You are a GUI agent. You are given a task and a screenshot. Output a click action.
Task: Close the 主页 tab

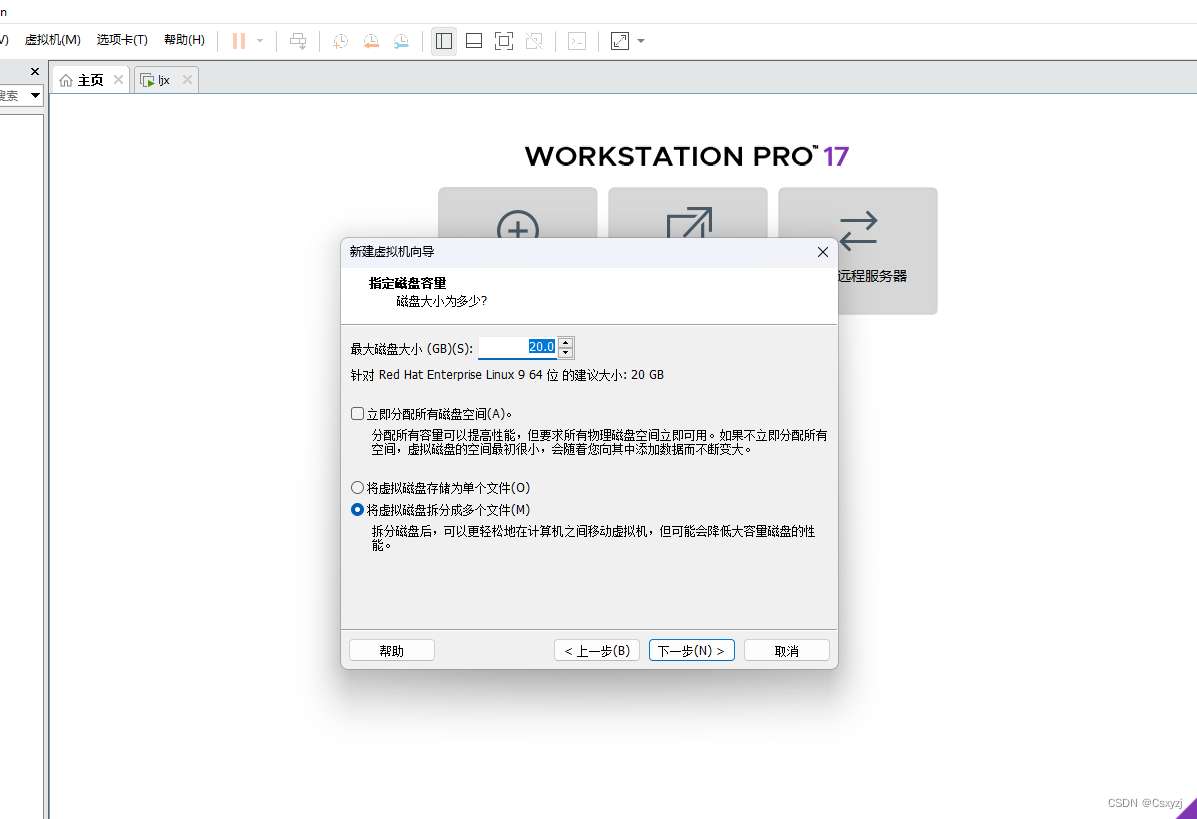pos(118,79)
